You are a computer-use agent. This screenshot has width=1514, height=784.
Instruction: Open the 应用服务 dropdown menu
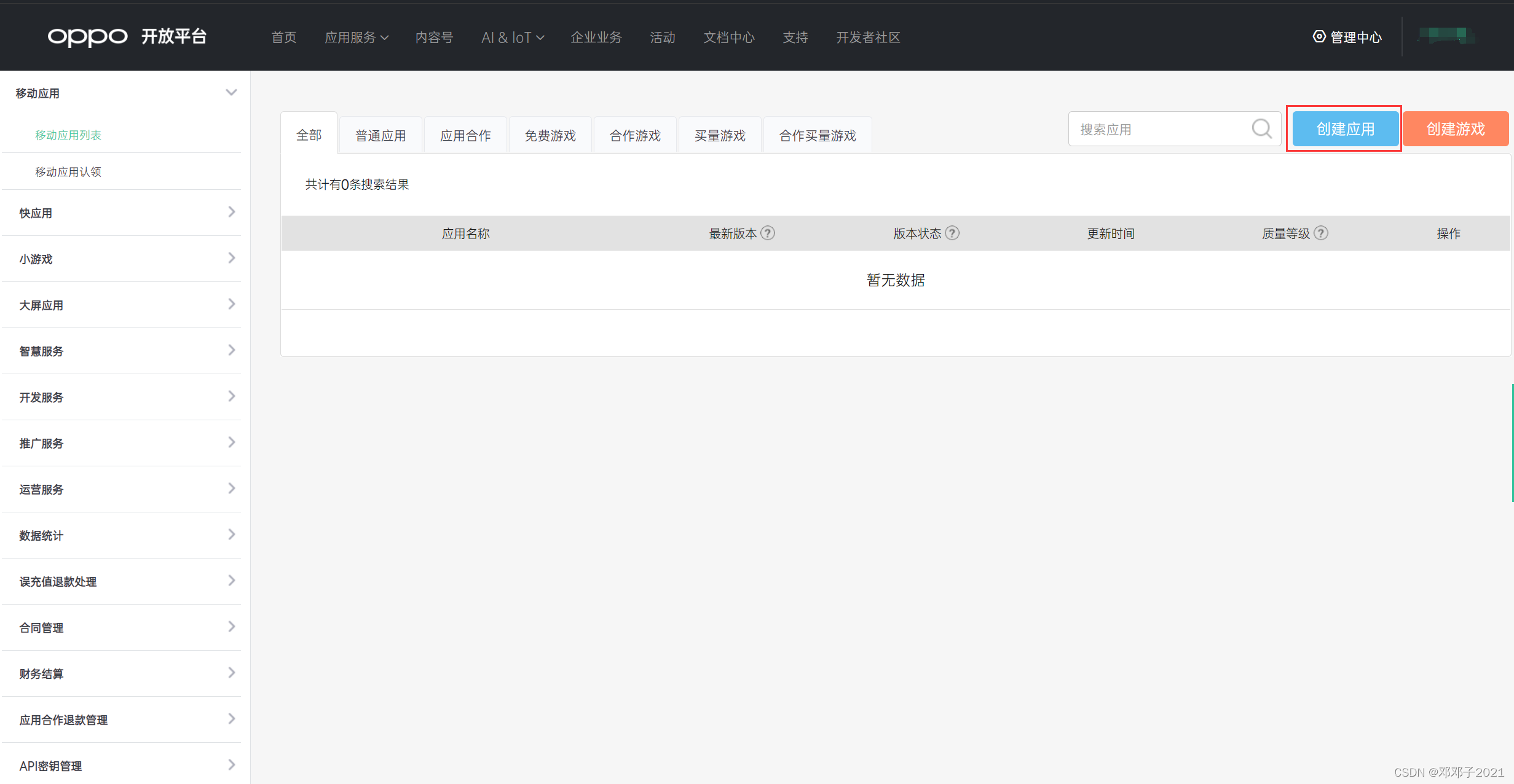(357, 37)
